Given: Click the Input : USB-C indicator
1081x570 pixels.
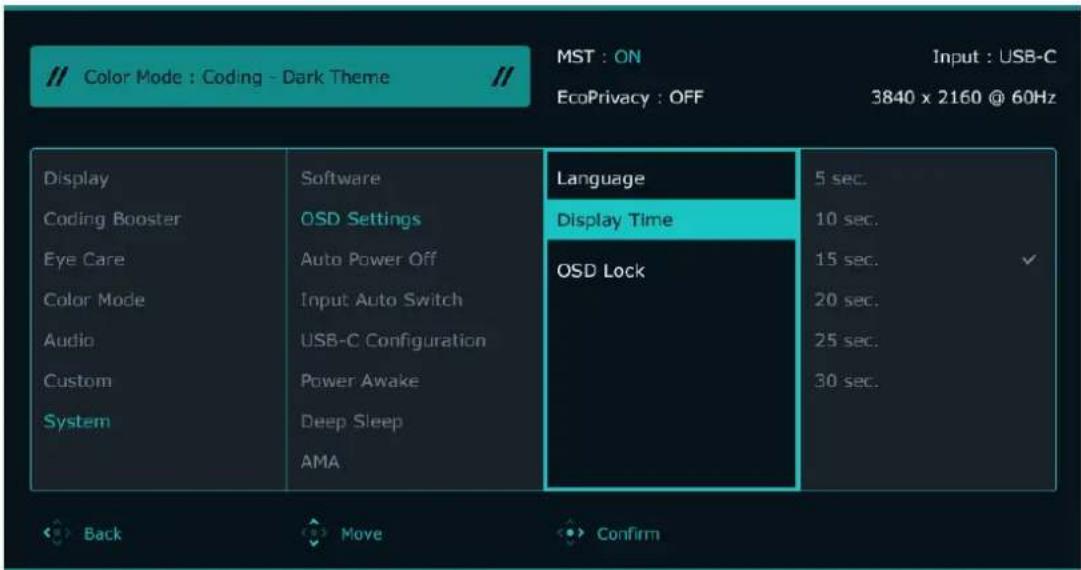Looking at the screenshot, I should pyautogui.click(x=993, y=57).
